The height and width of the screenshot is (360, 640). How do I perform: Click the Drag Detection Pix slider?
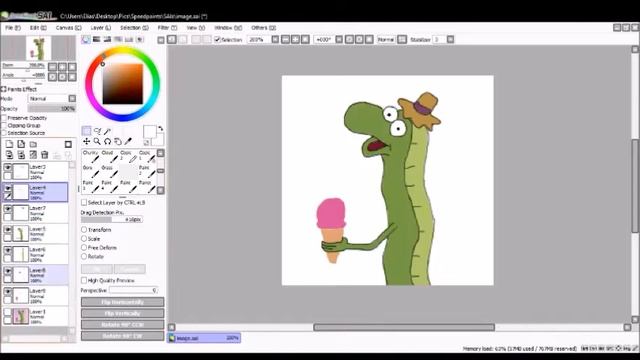[x=111, y=220]
